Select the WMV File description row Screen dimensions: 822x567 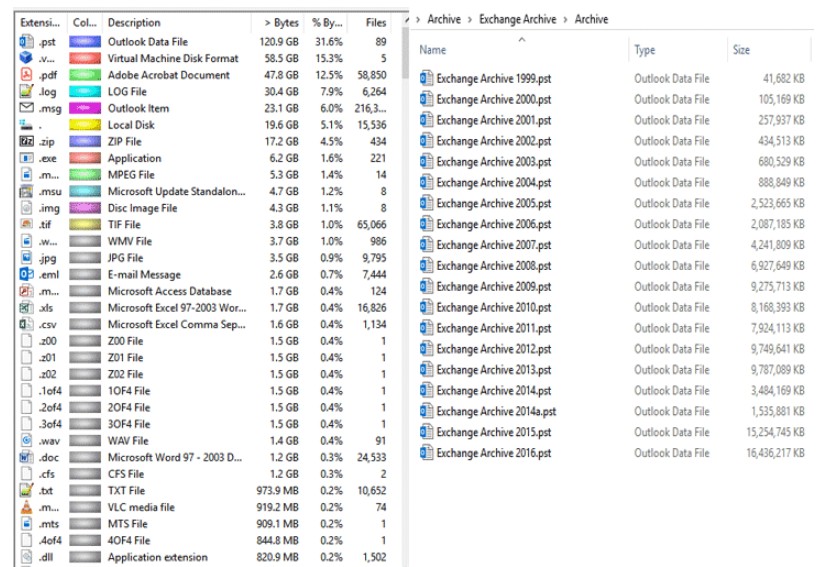tap(129, 241)
